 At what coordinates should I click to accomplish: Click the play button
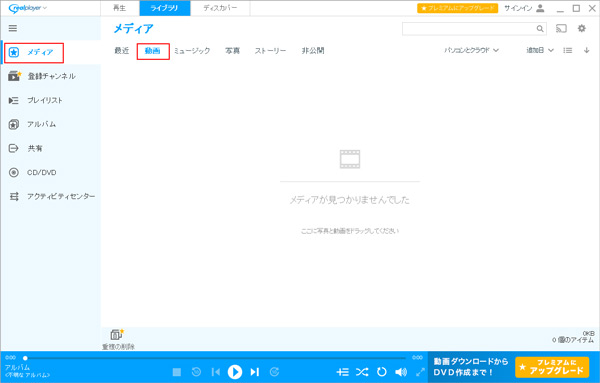(x=235, y=372)
